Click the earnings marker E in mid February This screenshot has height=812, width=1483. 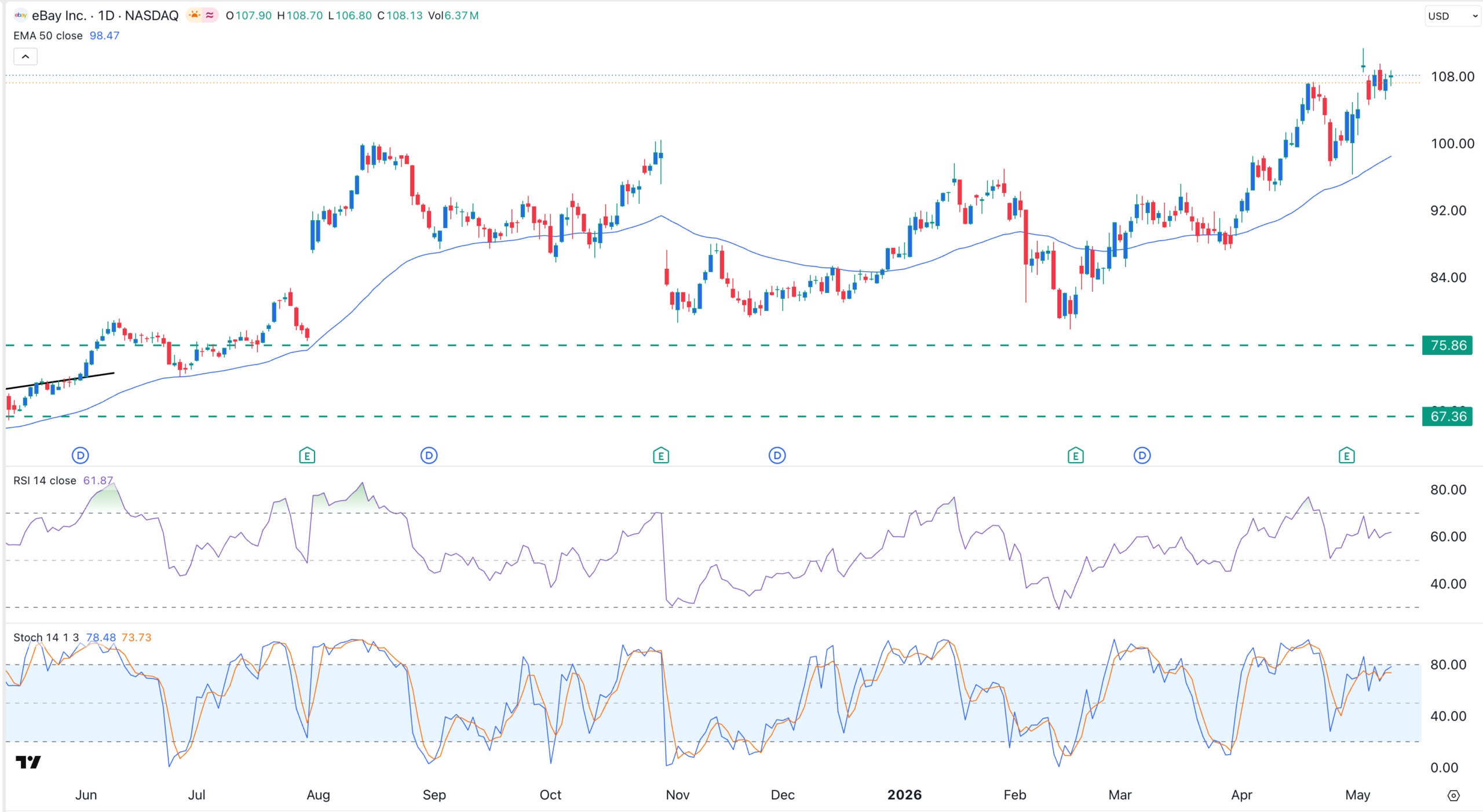pyautogui.click(x=1076, y=456)
